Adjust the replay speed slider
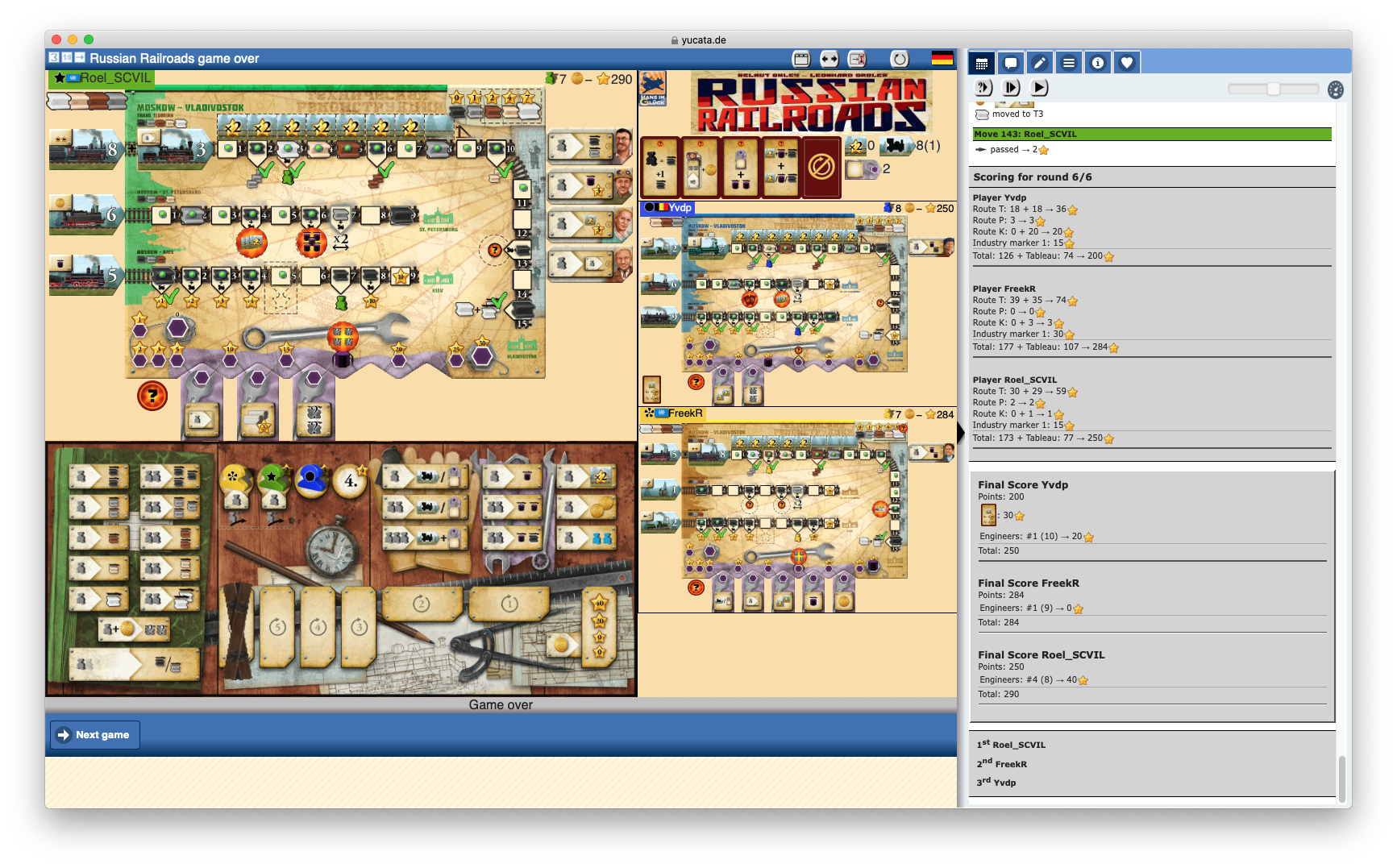The width and height of the screenshot is (1397, 868). (1273, 89)
